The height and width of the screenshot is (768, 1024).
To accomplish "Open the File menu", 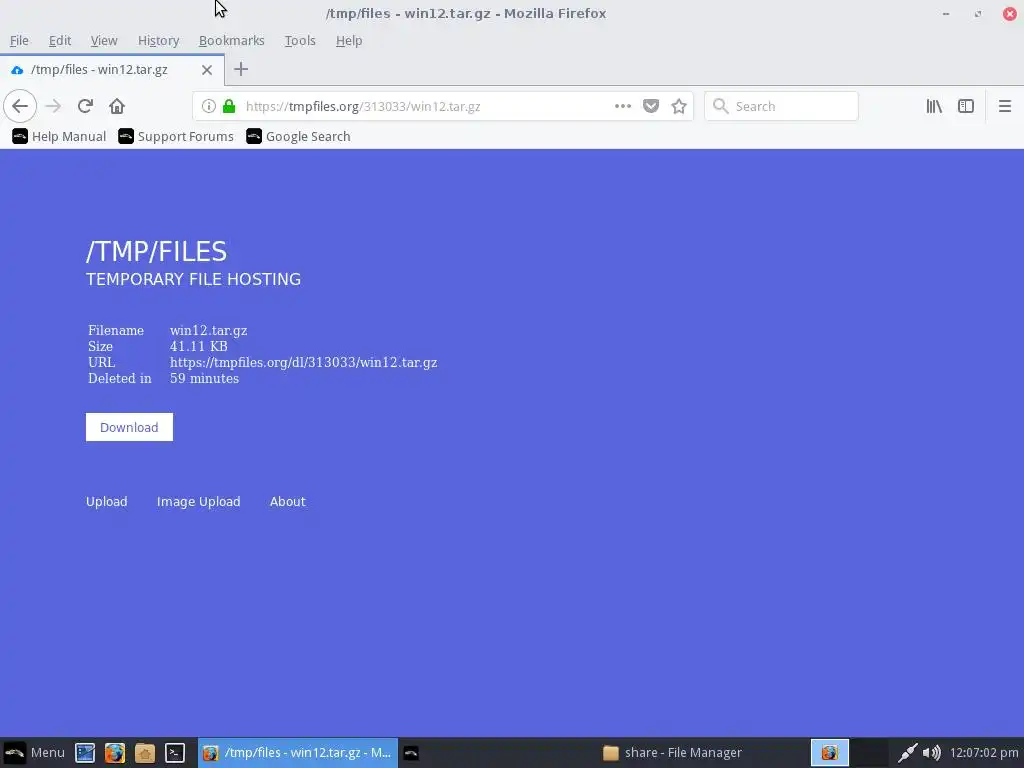I will [19, 40].
